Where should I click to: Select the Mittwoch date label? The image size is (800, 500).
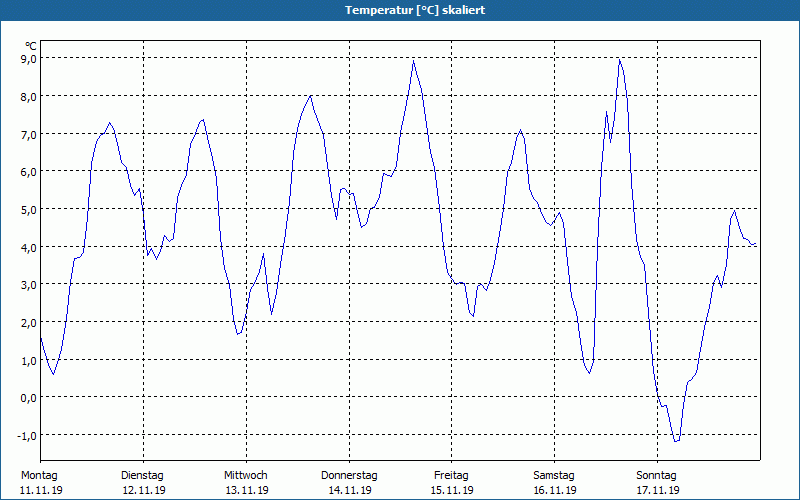(246, 475)
